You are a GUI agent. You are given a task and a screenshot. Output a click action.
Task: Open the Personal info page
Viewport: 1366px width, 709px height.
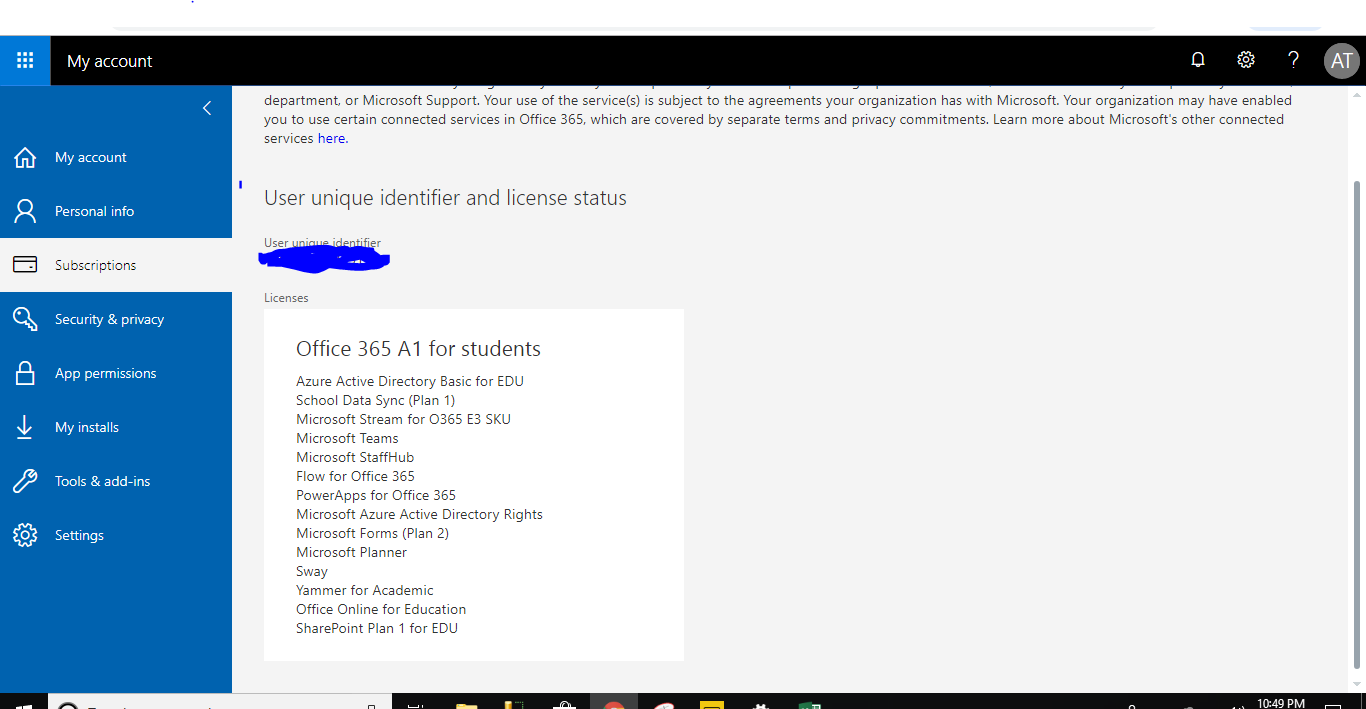116,211
